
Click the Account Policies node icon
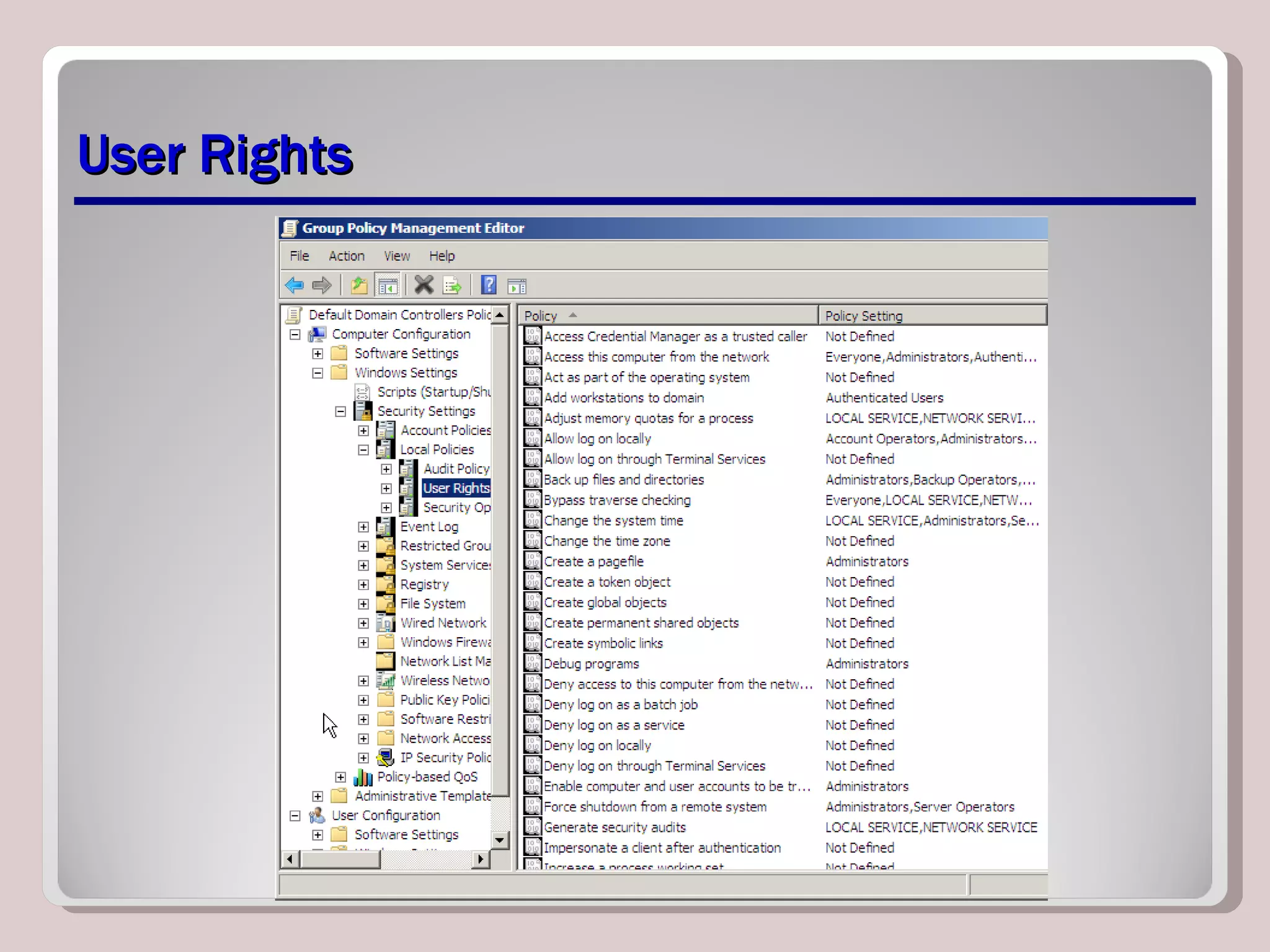(386, 430)
